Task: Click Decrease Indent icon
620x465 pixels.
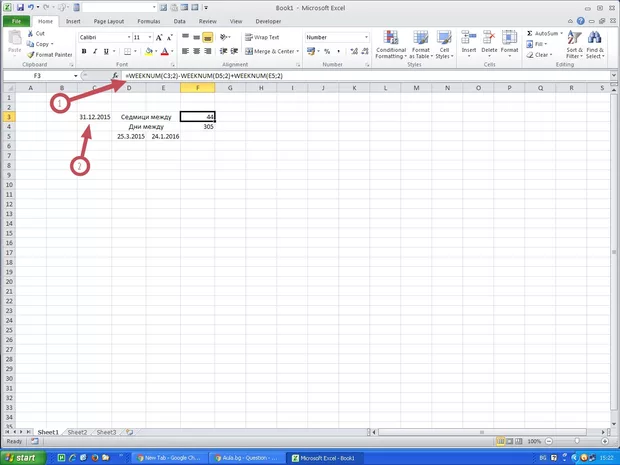Action: 223,51
